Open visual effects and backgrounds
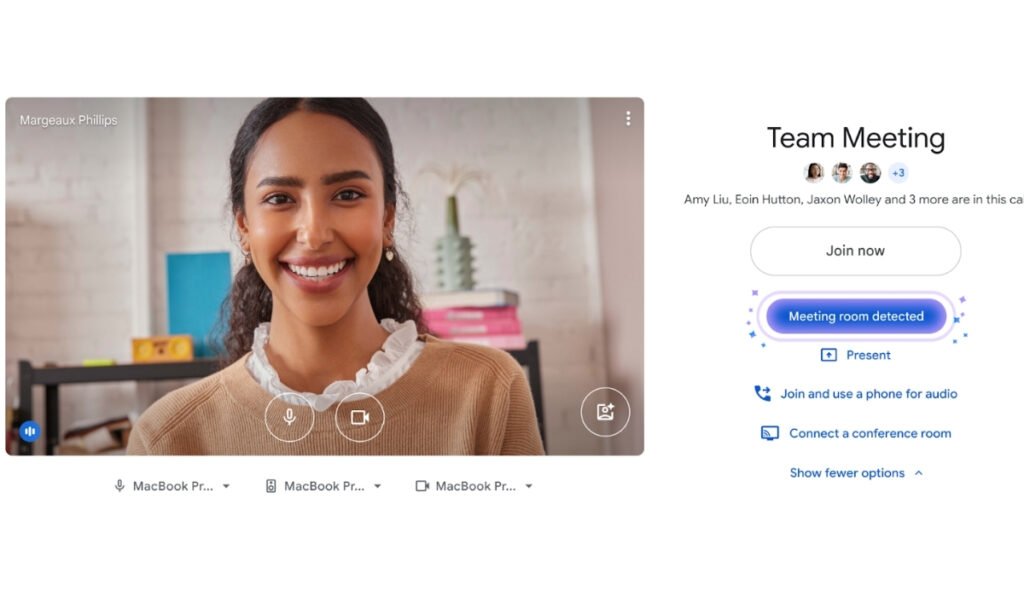Screen dimensions: 1024x614 pos(605,411)
